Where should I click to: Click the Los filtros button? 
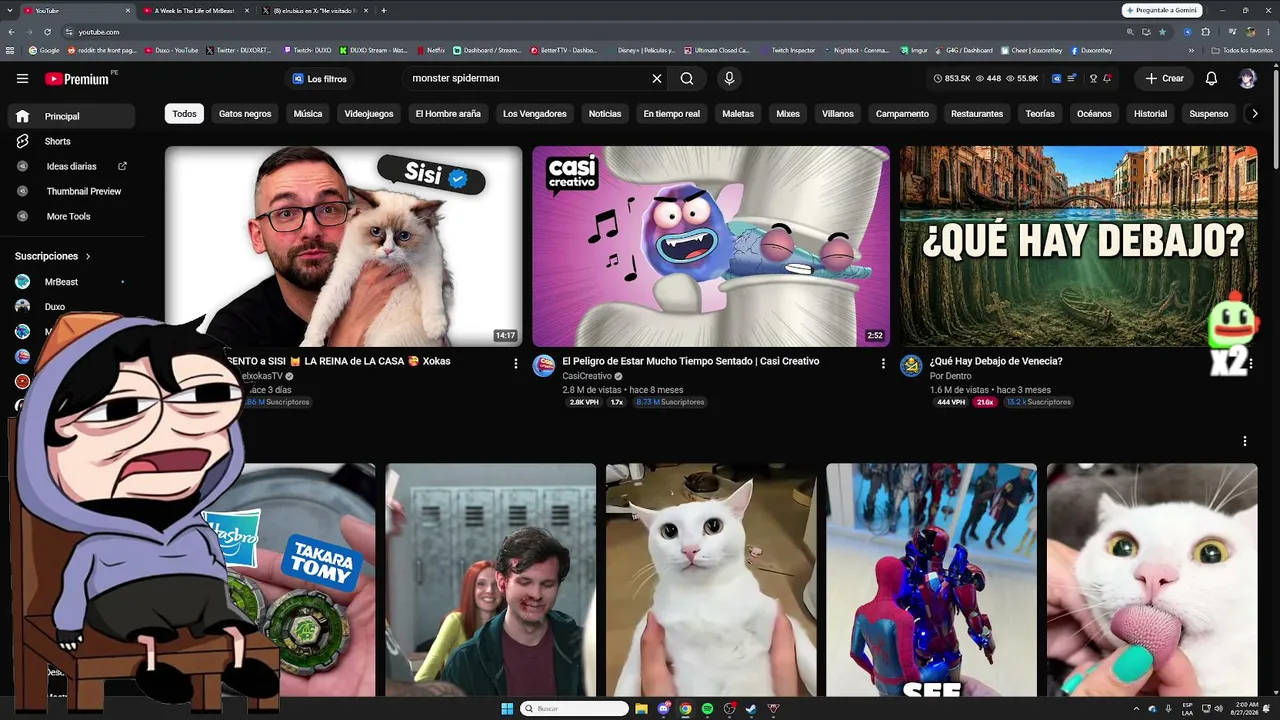pos(320,78)
